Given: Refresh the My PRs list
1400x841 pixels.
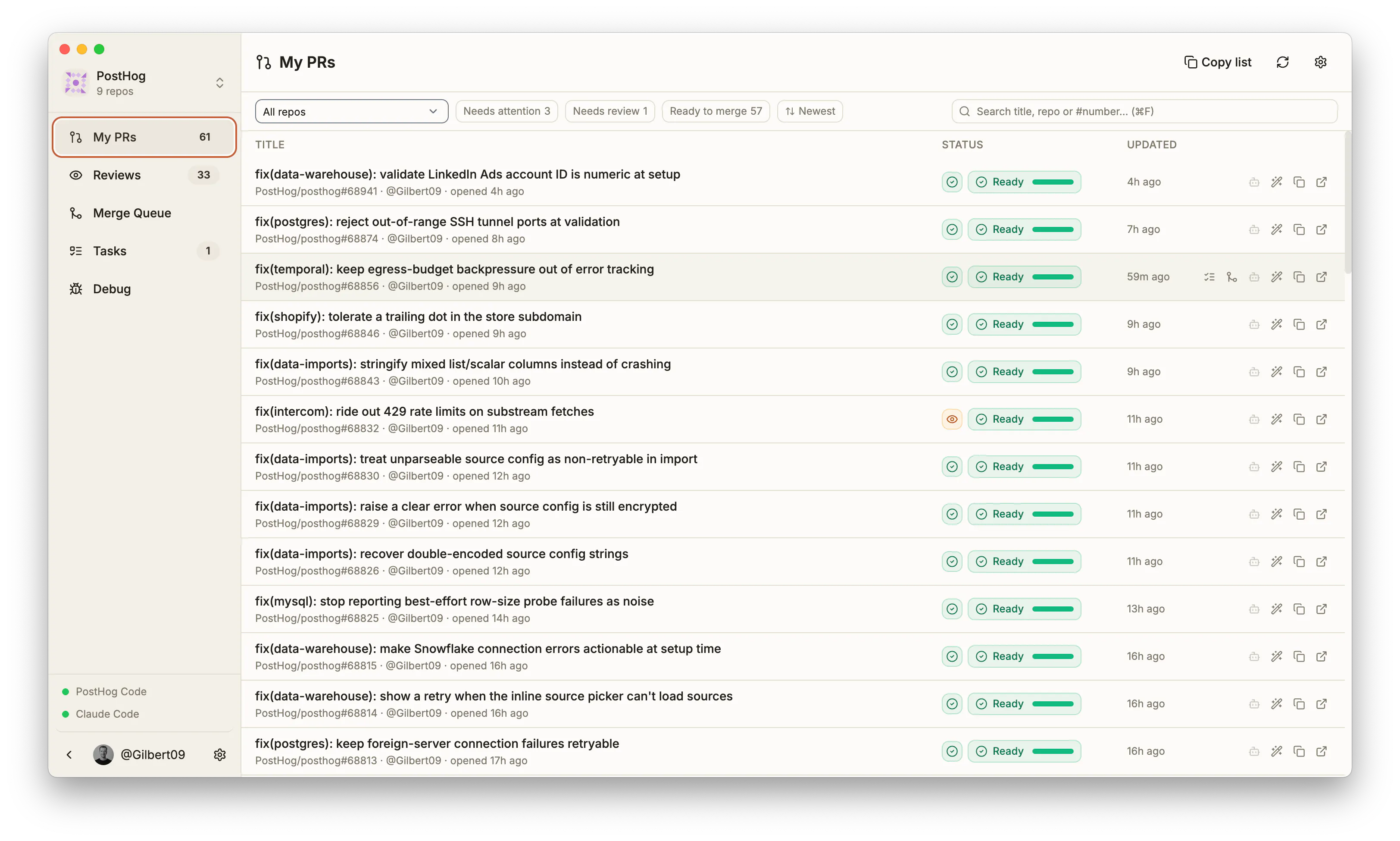Looking at the screenshot, I should [1283, 63].
